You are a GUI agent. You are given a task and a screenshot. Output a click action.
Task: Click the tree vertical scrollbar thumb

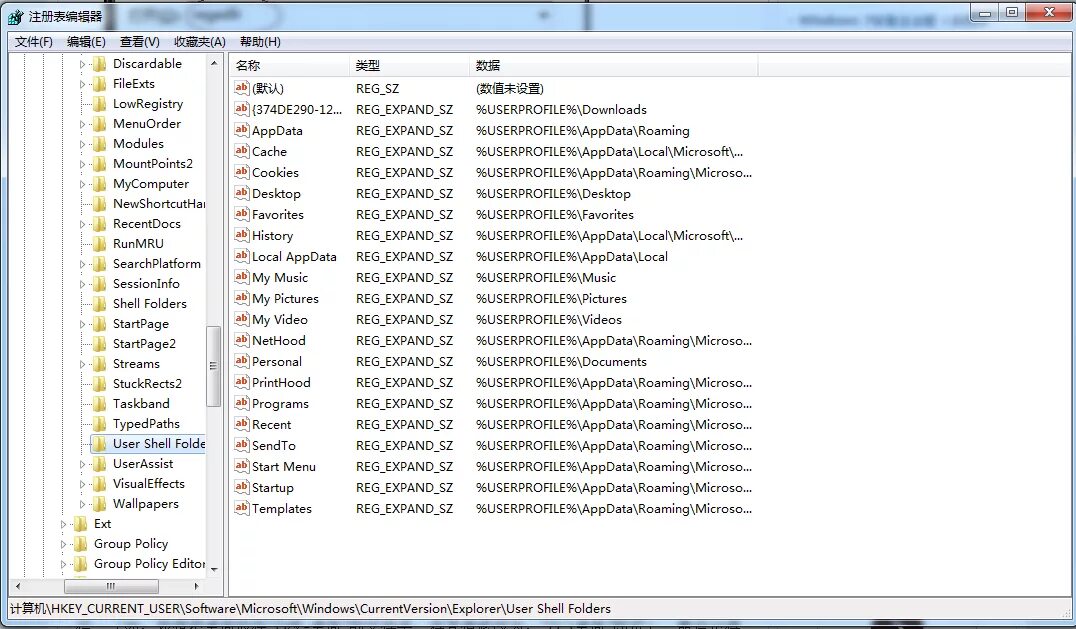[x=213, y=366]
